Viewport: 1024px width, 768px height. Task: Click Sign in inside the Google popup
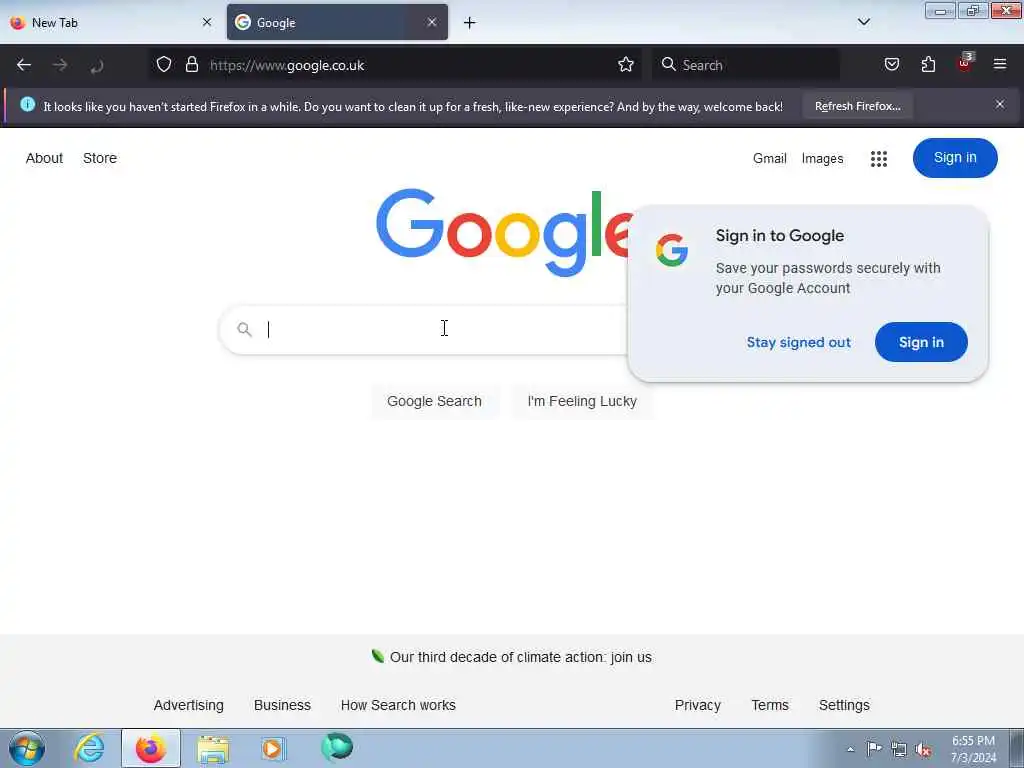point(921,342)
